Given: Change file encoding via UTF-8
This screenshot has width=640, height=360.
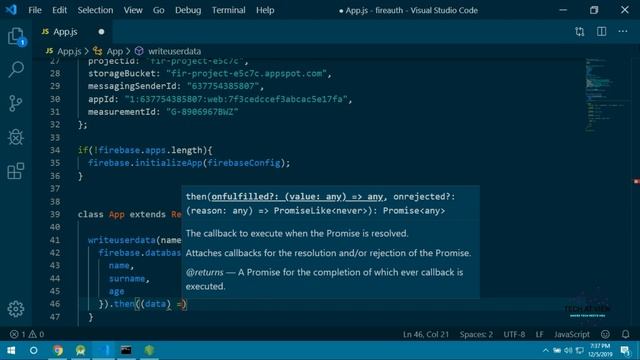Looking at the screenshot, I should [514, 334].
